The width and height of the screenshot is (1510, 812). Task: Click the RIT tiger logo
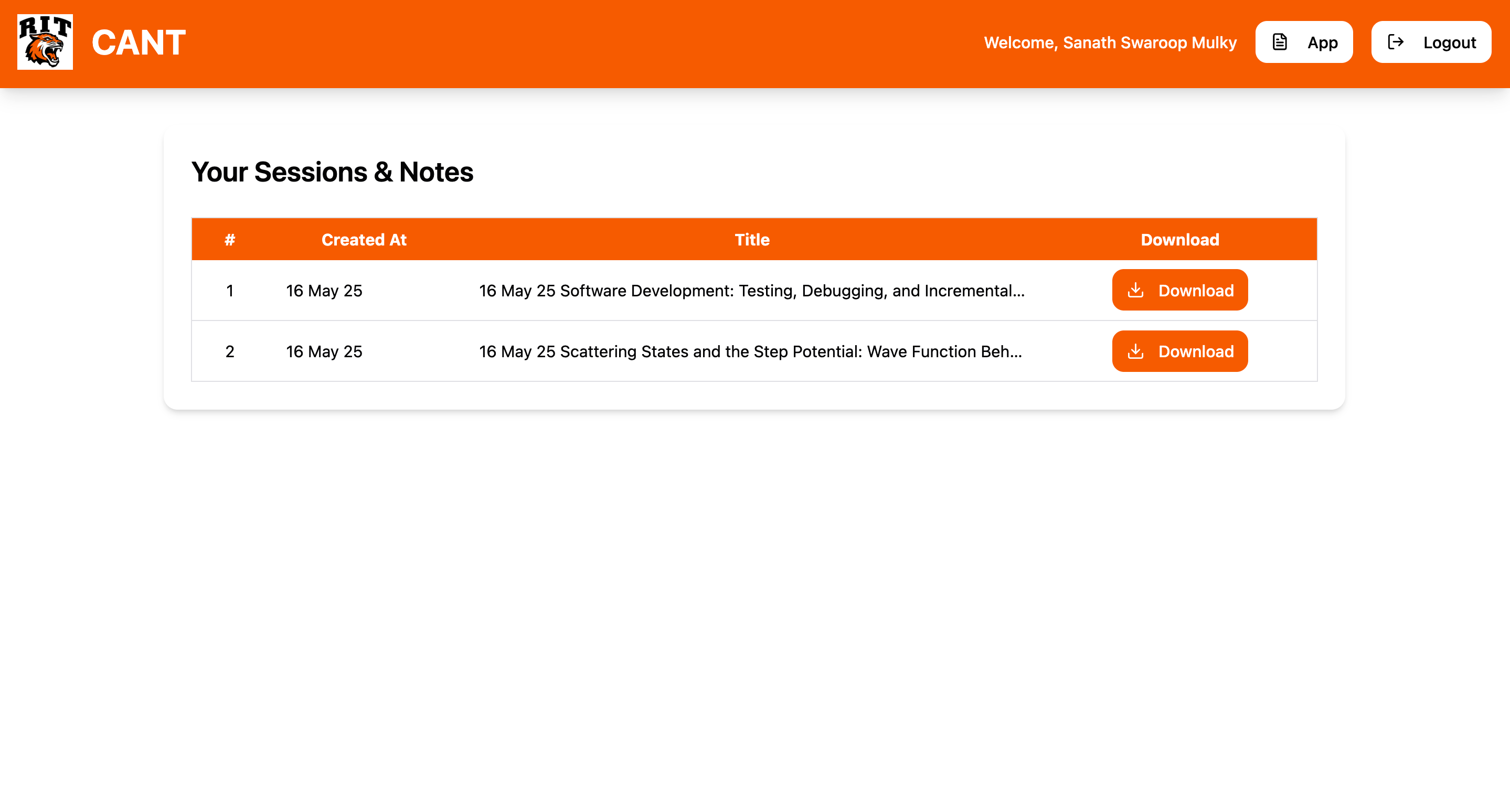tap(45, 42)
